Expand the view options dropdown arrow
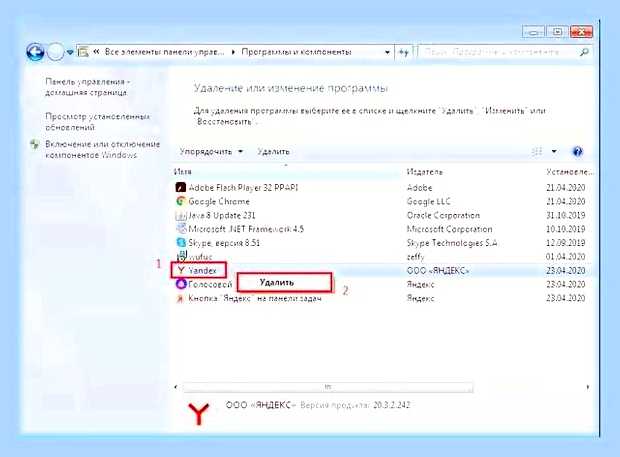This screenshot has width=620, height=457. 554,151
